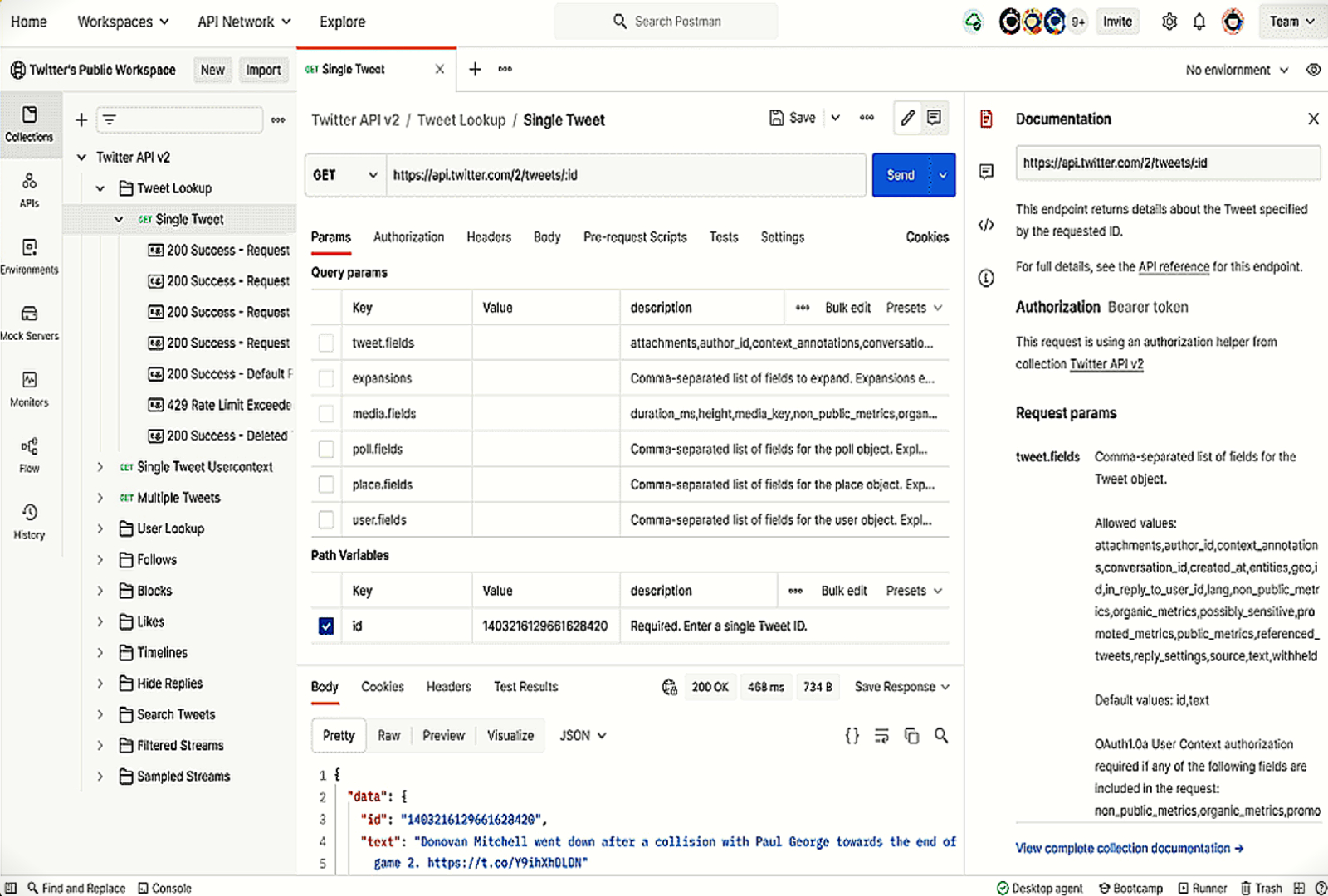Switch to the request Headers tab

(489, 237)
